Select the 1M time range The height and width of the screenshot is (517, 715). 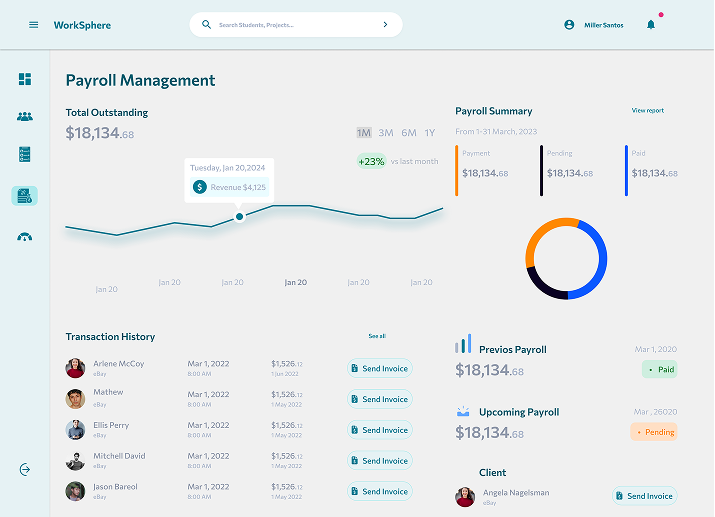point(363,133)
